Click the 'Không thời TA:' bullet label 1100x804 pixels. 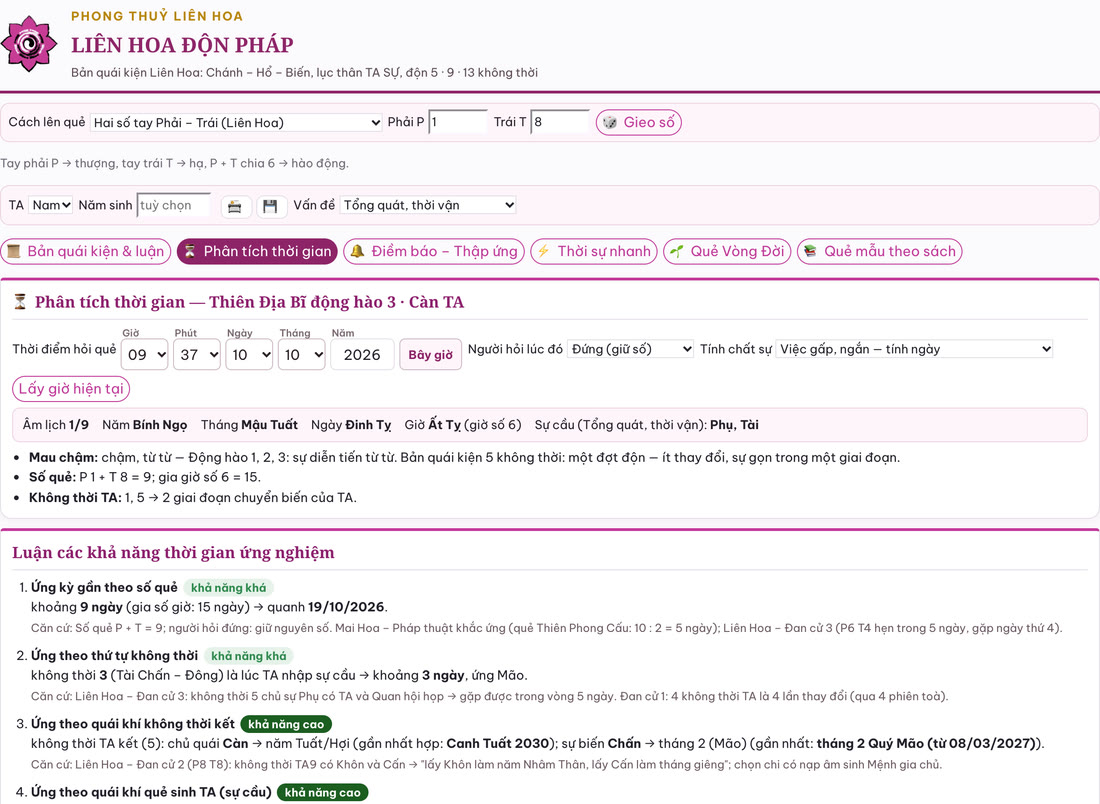pyautogui.click(x=75, y=497)
